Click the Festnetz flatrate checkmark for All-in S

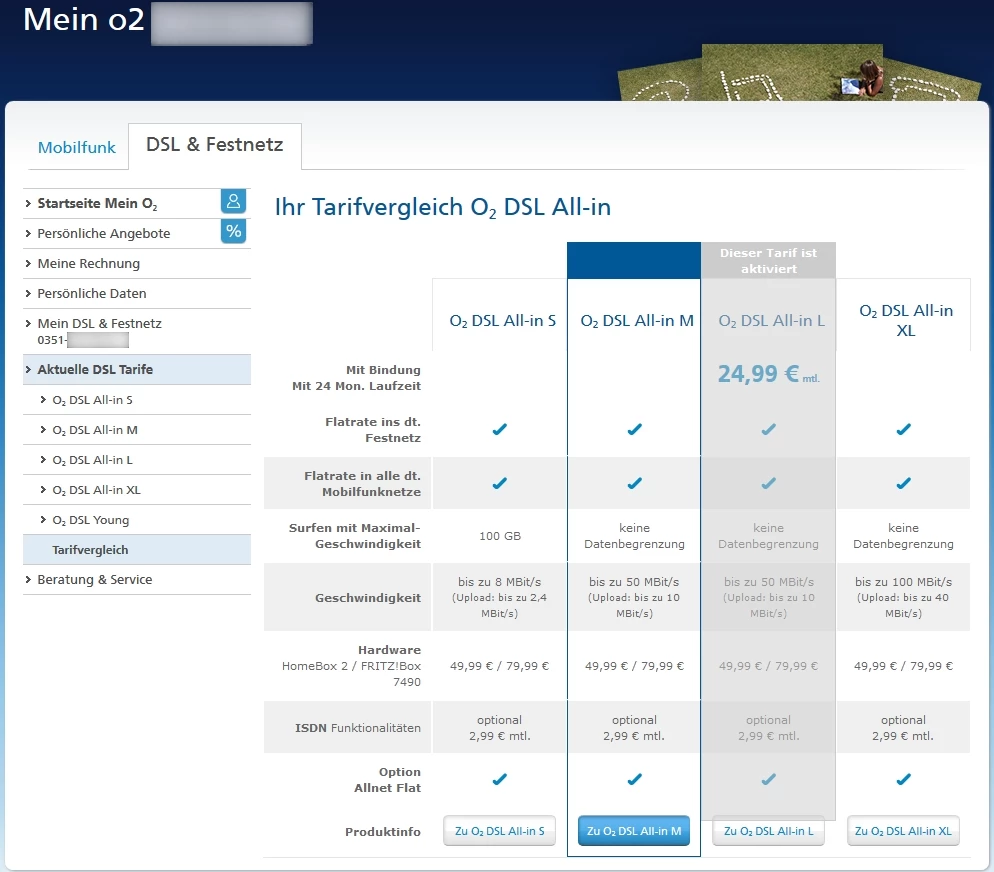(x=500, y=430)
